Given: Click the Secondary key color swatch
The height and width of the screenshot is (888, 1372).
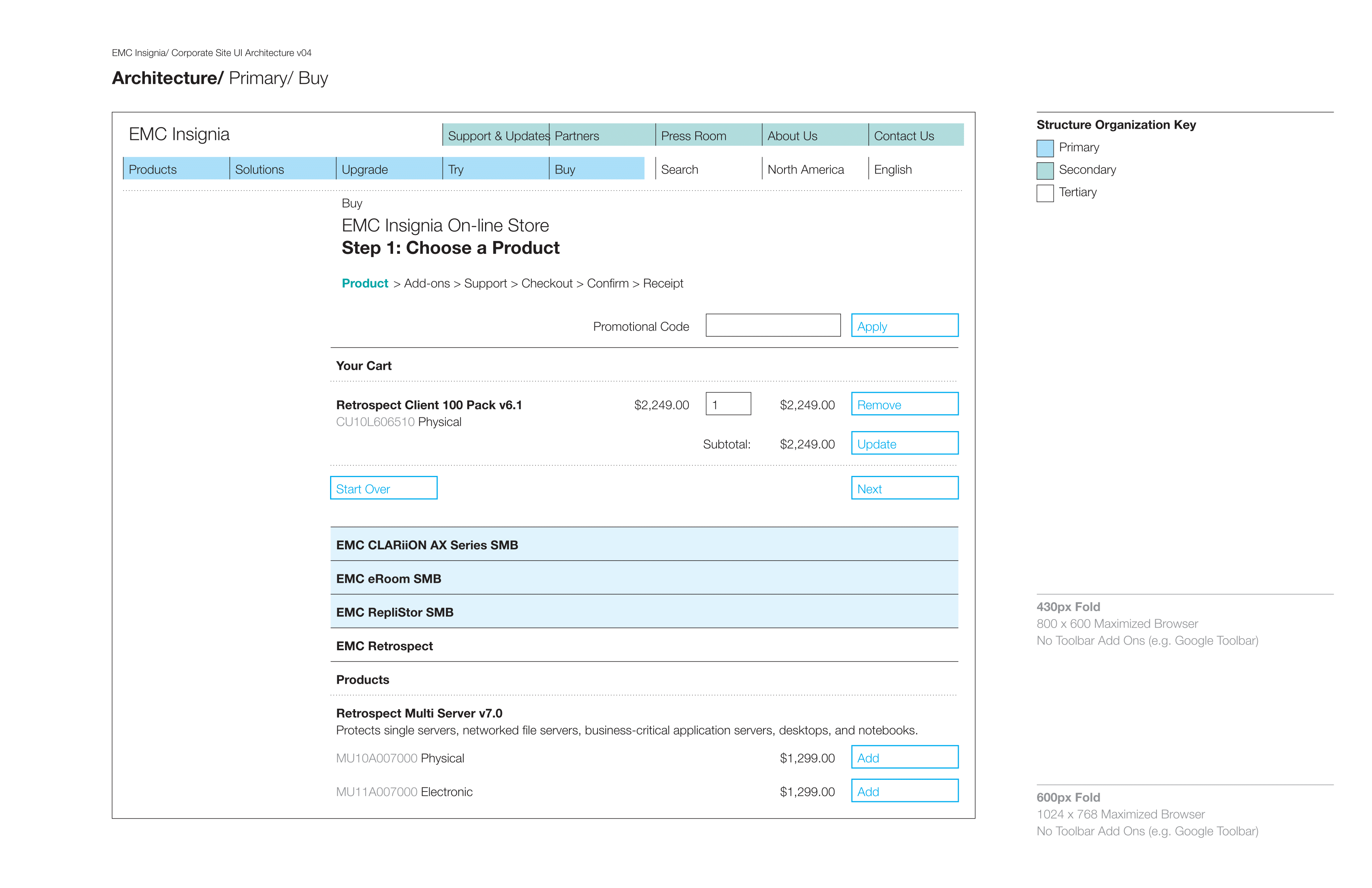Looking at the screenshot, I should click(1045, 171).
